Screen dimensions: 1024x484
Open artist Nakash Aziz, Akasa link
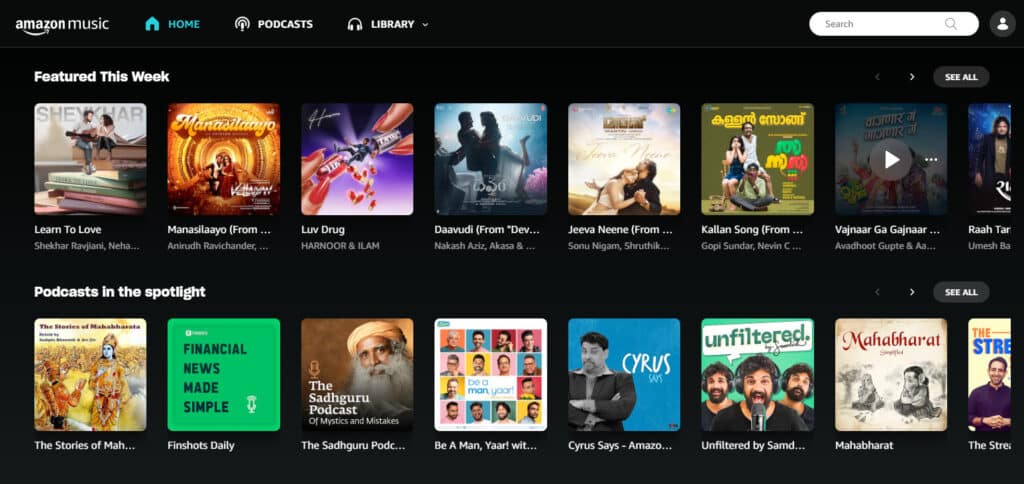tap(485, 246)
